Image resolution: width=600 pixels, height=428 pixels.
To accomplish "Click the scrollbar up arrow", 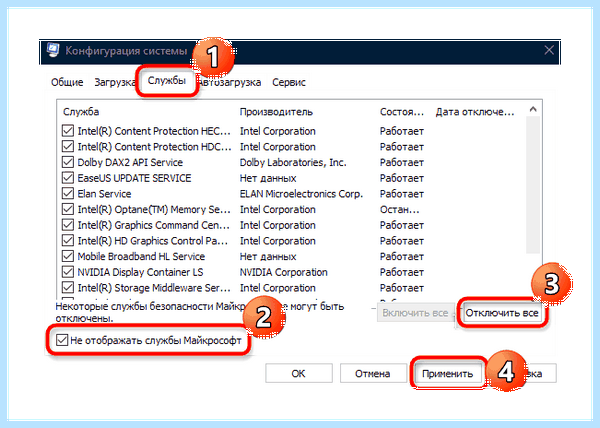I will pyautogui.click(x=533, y=109).
